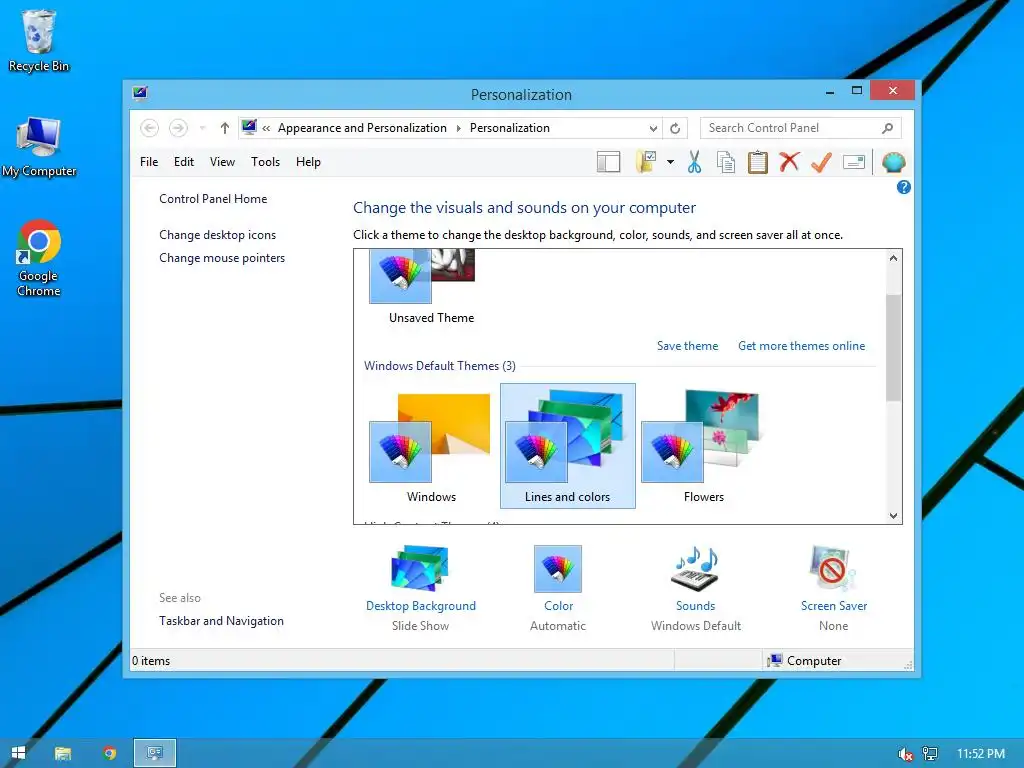Click the Personalization taskbar button
This screenshot has width=1024, height=768.
(x=155, y=753)
